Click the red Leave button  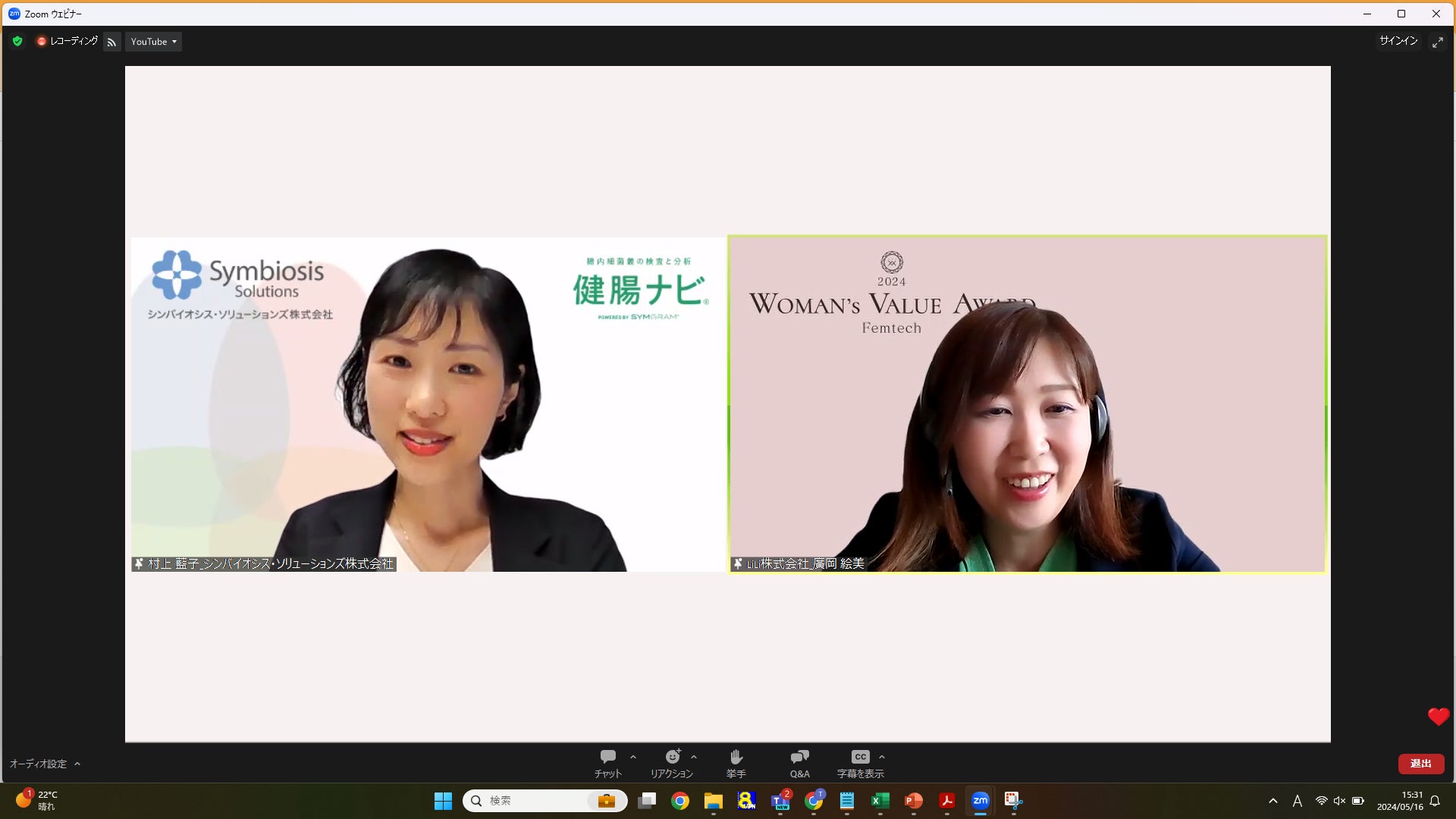coord(1420,764)
